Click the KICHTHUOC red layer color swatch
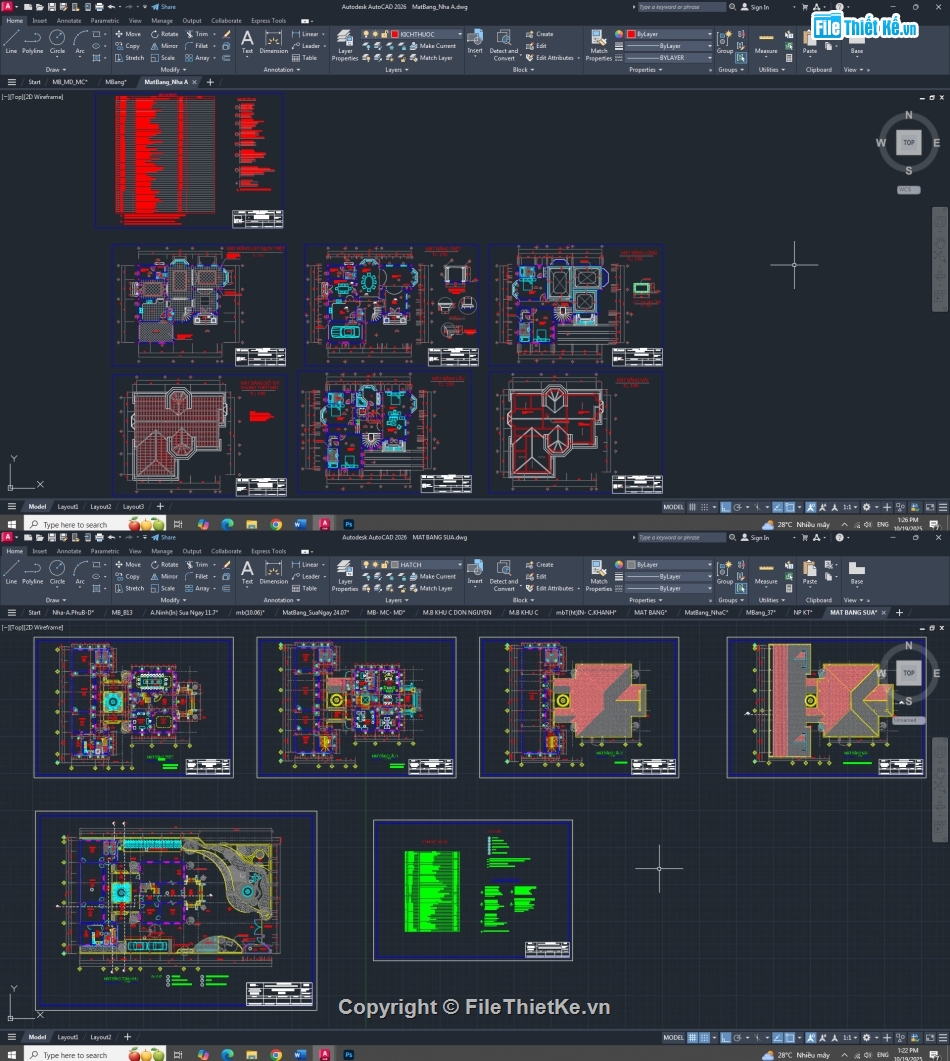This screenshot has width=950, height=1061. 394,33
